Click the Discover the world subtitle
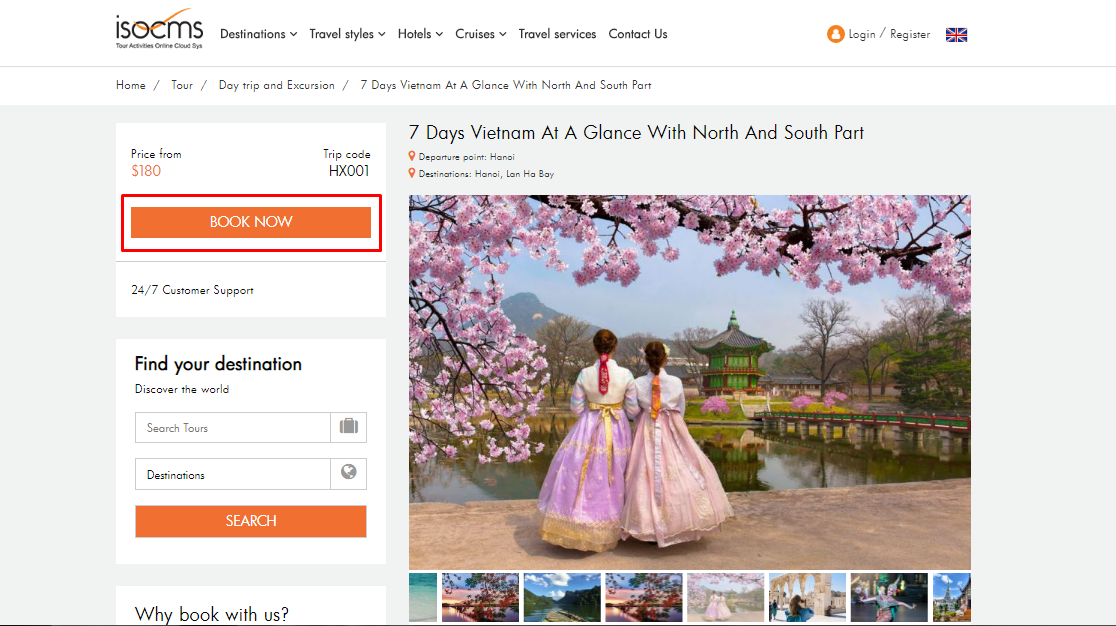Image resolution: width=1116 pixels, height=626 pixels. pyautogui.click(x=182, y=389)
